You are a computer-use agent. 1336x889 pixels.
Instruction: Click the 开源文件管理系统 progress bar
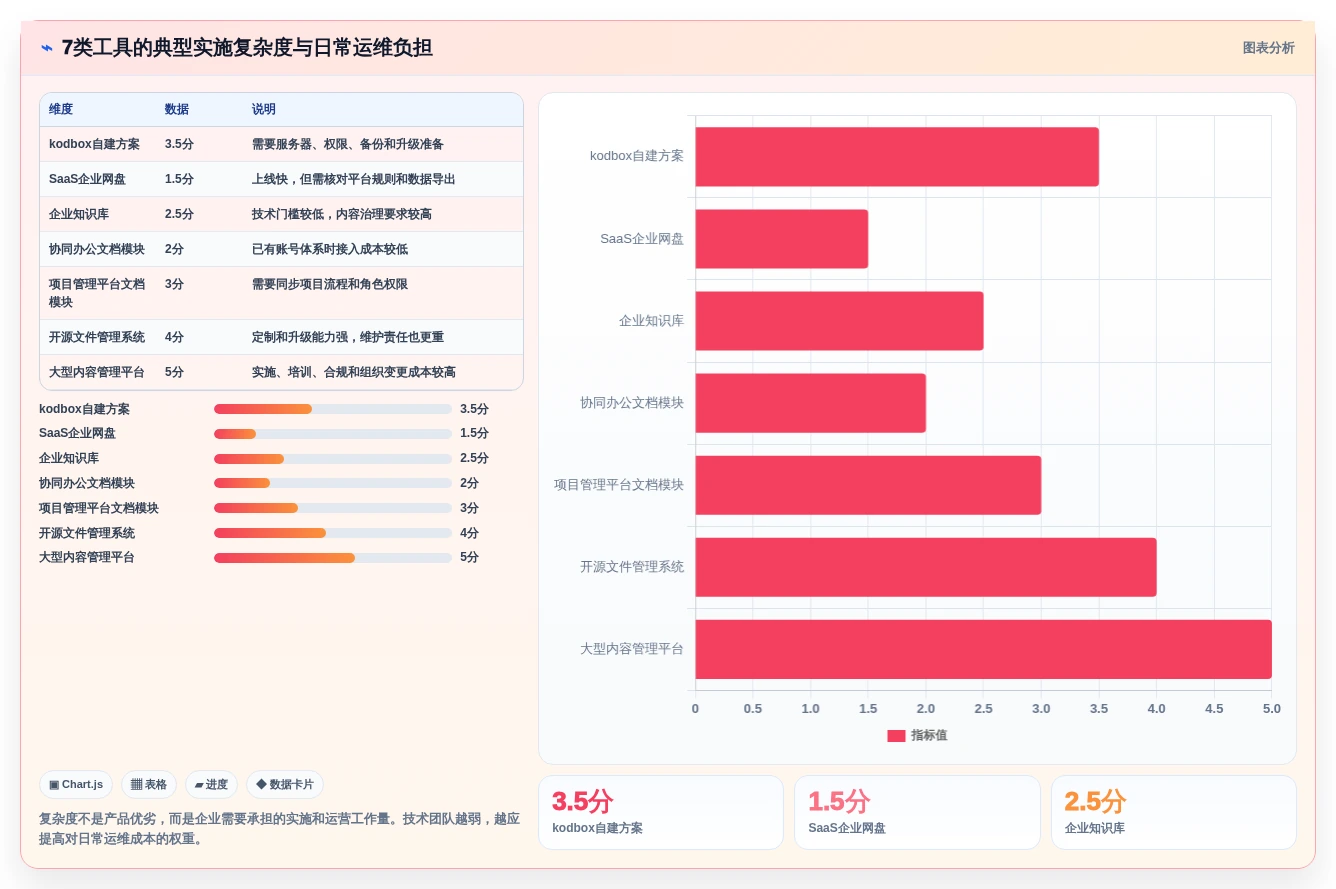click(333, 533)
